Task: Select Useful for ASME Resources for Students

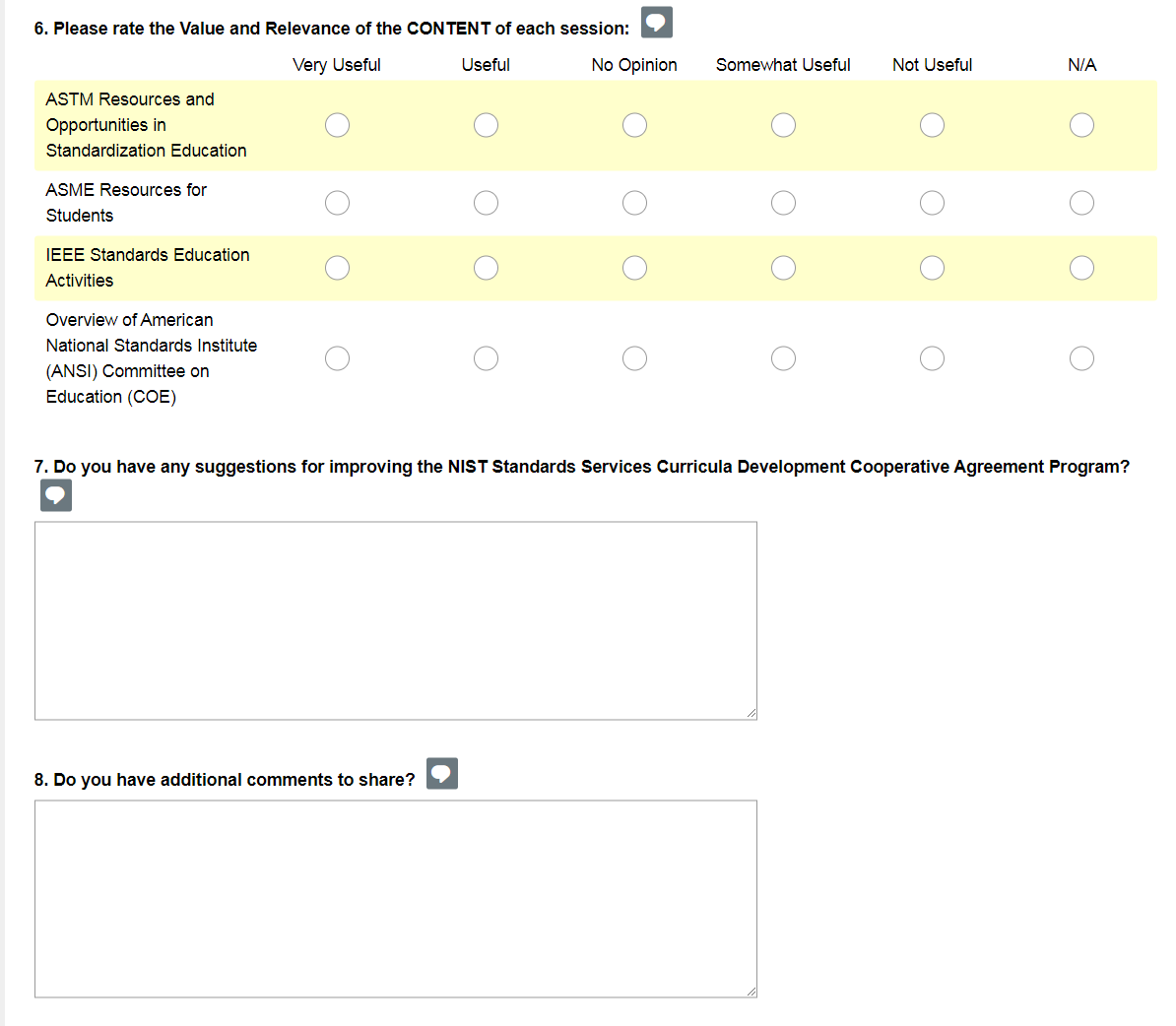Action: click(486, 203)
